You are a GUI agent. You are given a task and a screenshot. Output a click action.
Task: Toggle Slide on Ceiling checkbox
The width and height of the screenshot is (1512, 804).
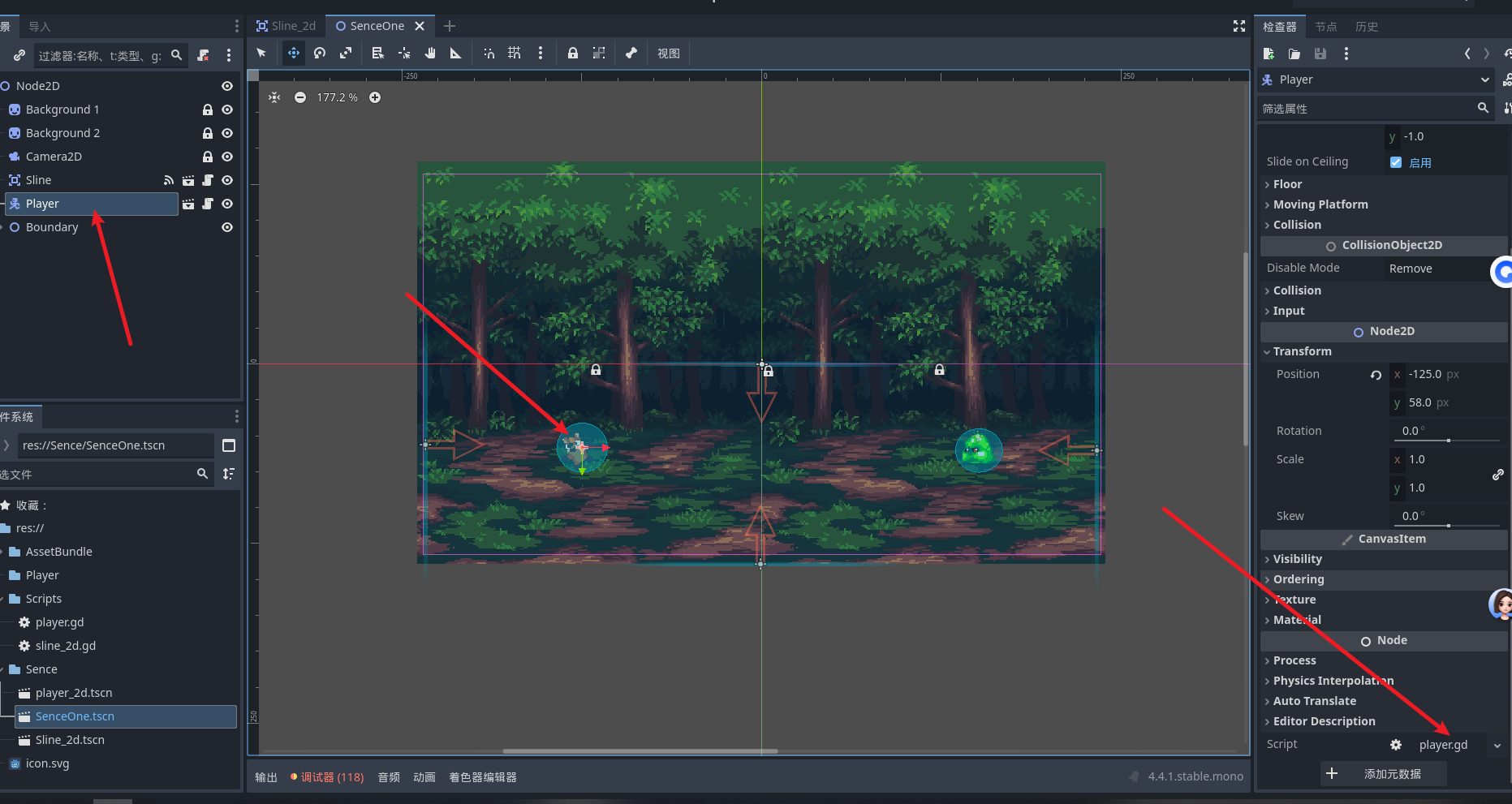[1396, 162]
